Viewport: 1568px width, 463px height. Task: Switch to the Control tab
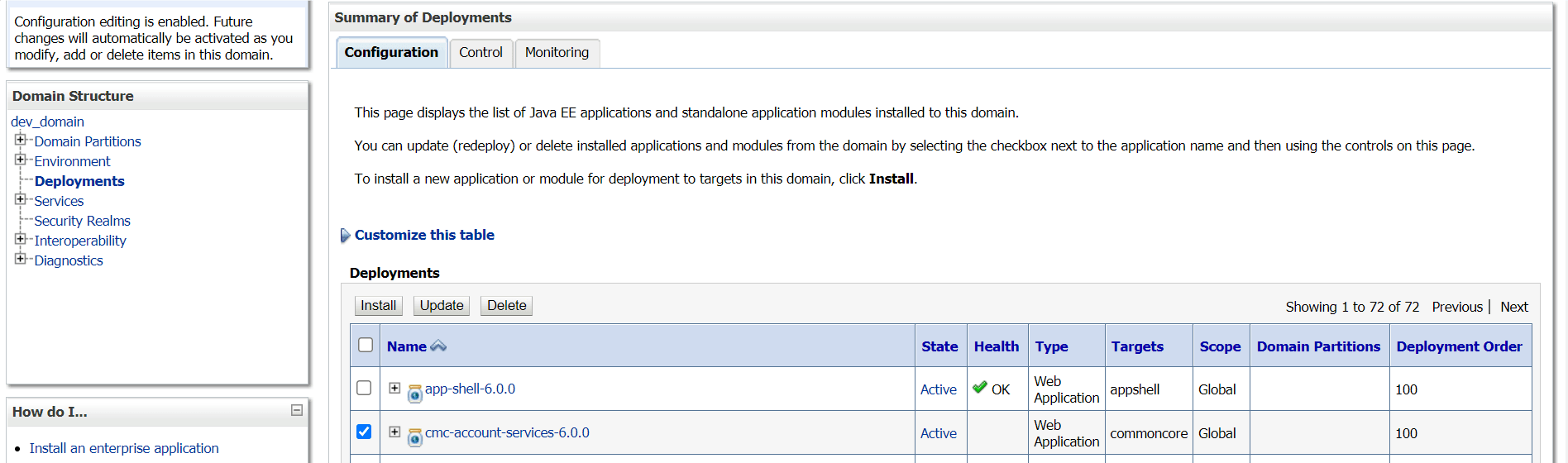coord(480,53)
